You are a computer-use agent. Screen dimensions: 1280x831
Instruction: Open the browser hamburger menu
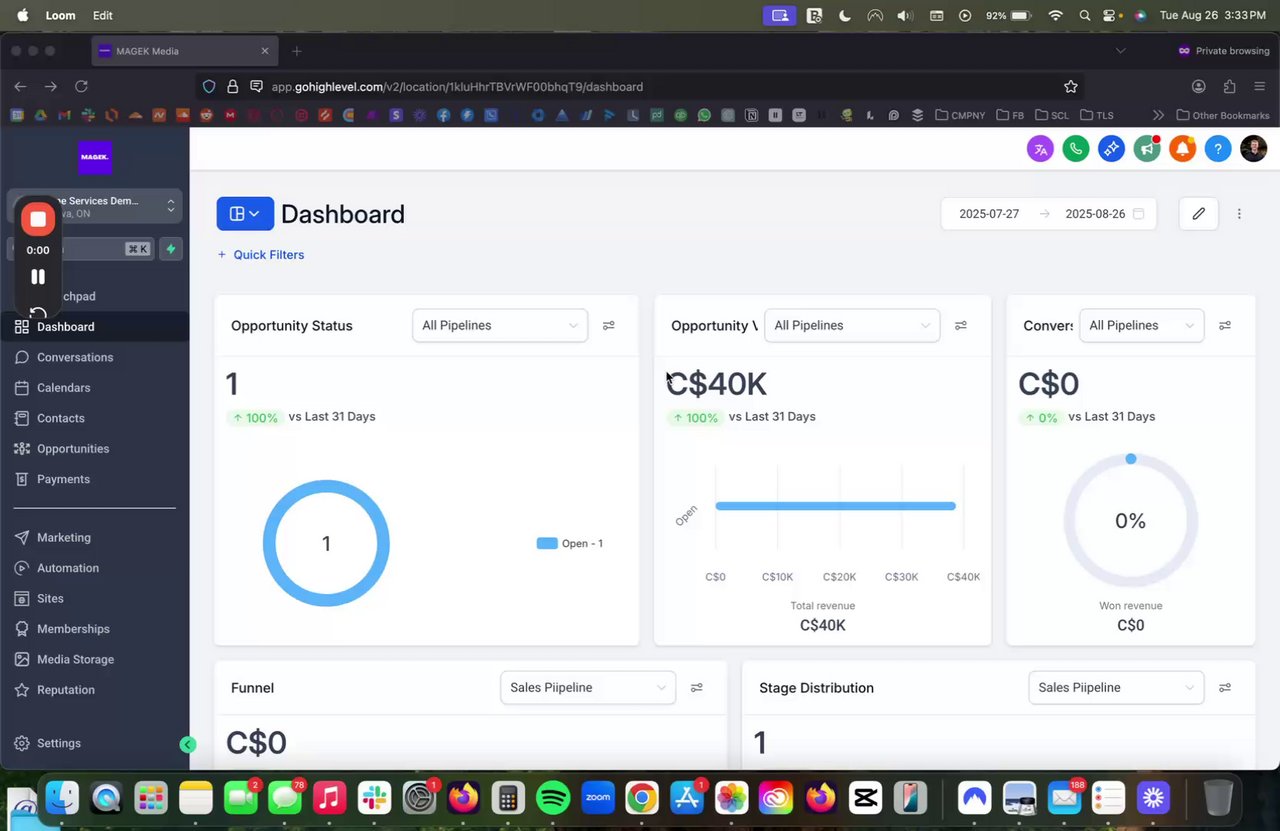tap(1259, 87)
